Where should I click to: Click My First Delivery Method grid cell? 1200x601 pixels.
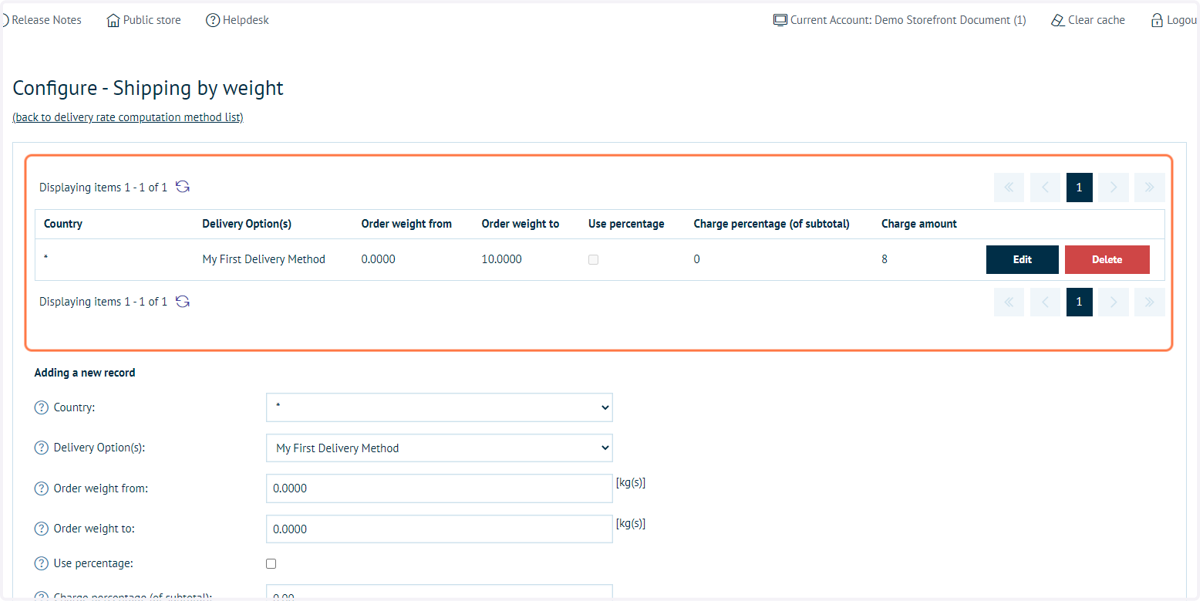tap(264, 259)
